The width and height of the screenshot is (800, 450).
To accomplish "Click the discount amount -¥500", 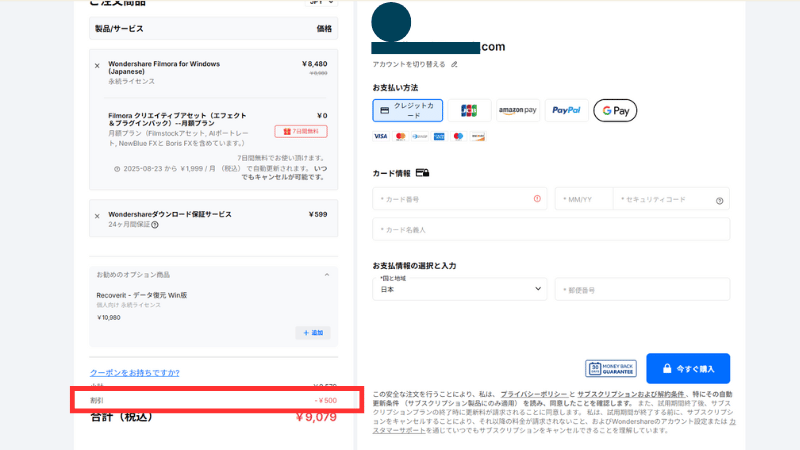I will point(326,401).
